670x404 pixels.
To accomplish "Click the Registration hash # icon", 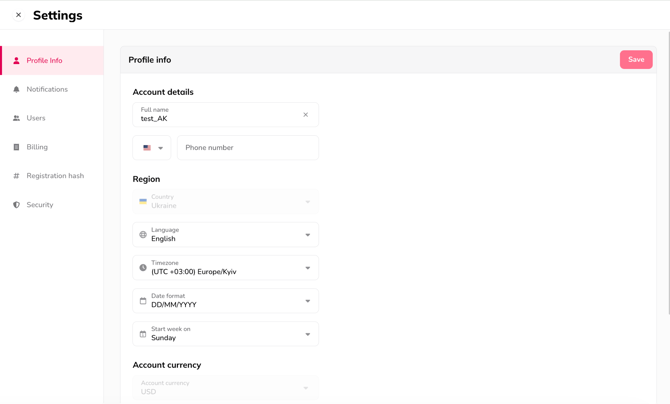I will tap(16, 176).
